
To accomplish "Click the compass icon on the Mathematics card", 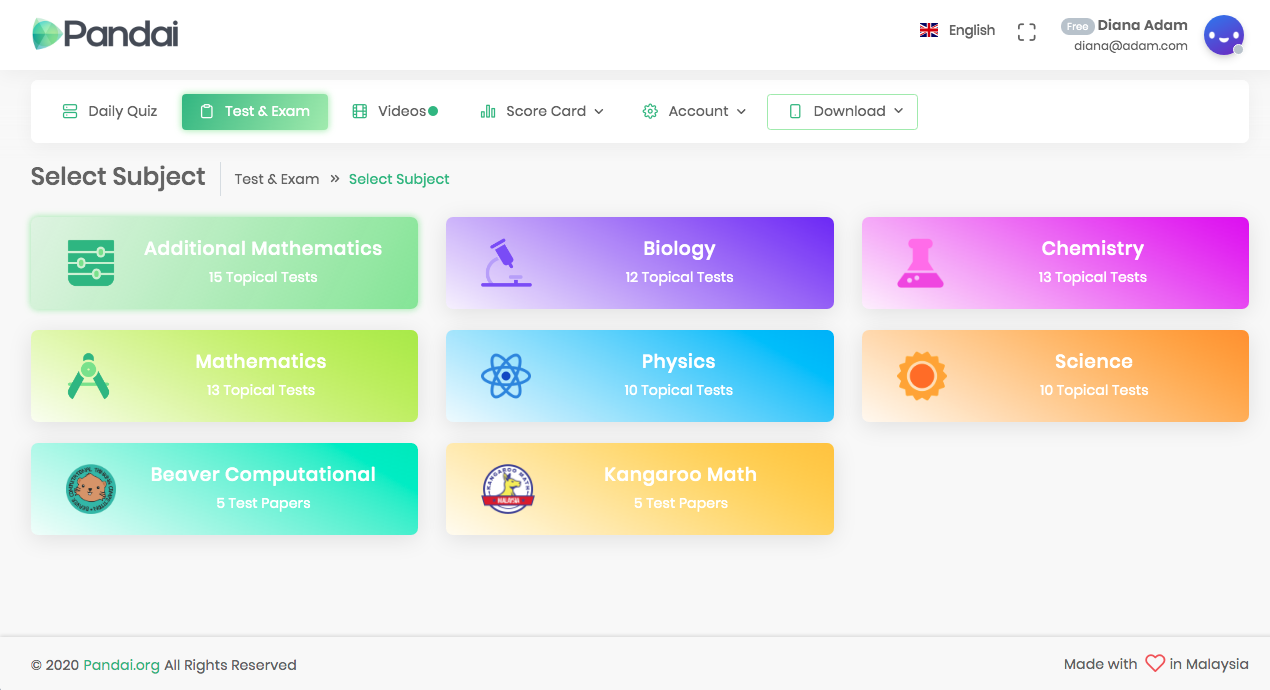I will [90, 375].
